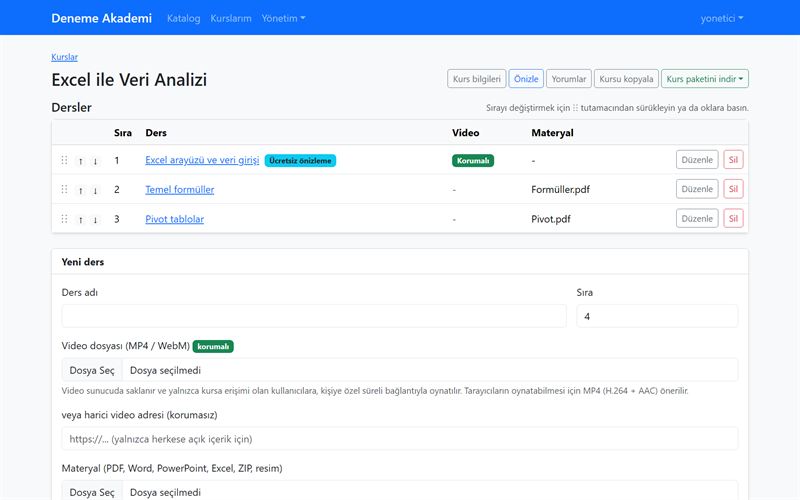Move Pivot tablolar lesson up
This screenshot has height=500, width=800.
81,220
